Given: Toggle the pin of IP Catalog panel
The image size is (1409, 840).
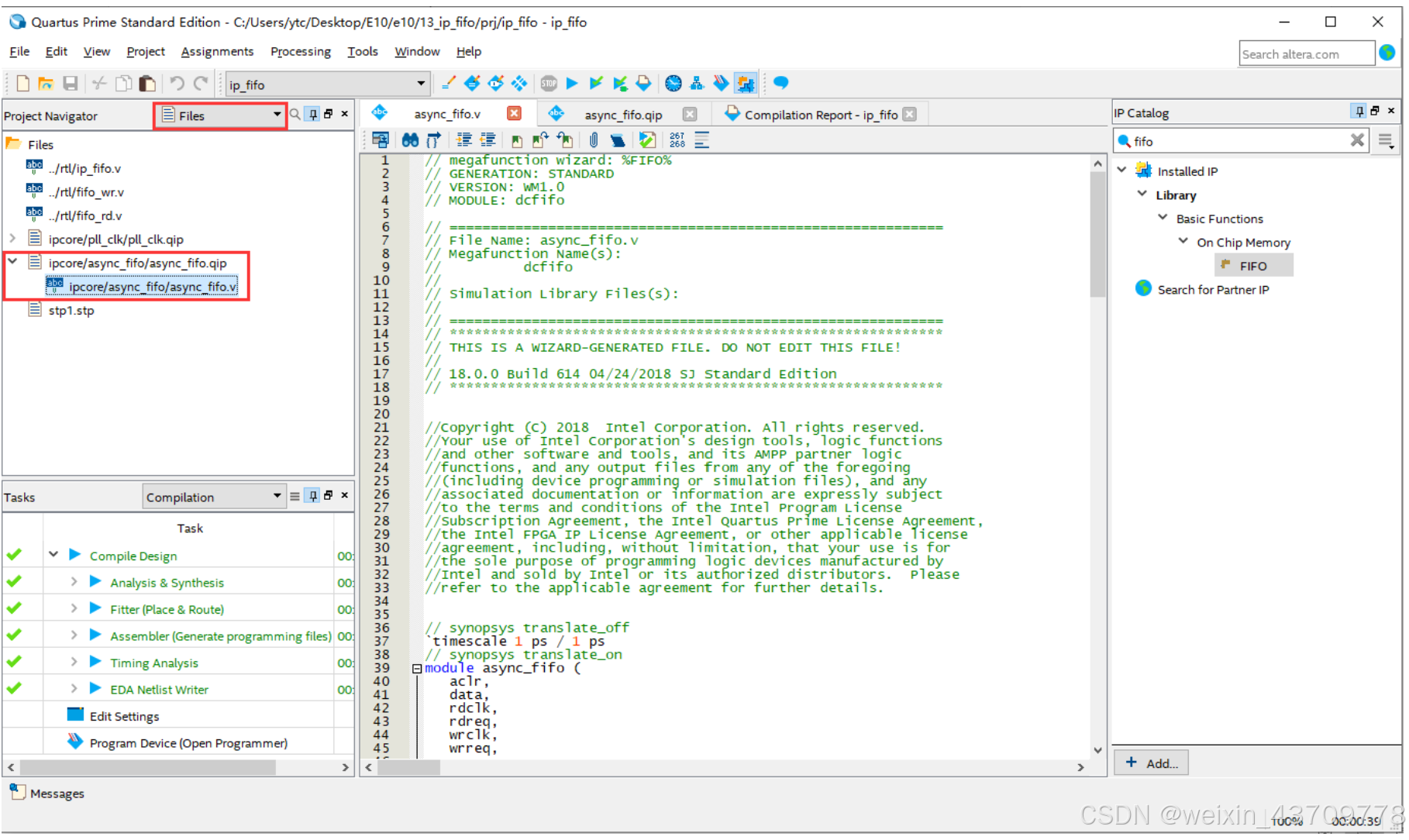Looking at the screenshot, I should pos(1359,112).
